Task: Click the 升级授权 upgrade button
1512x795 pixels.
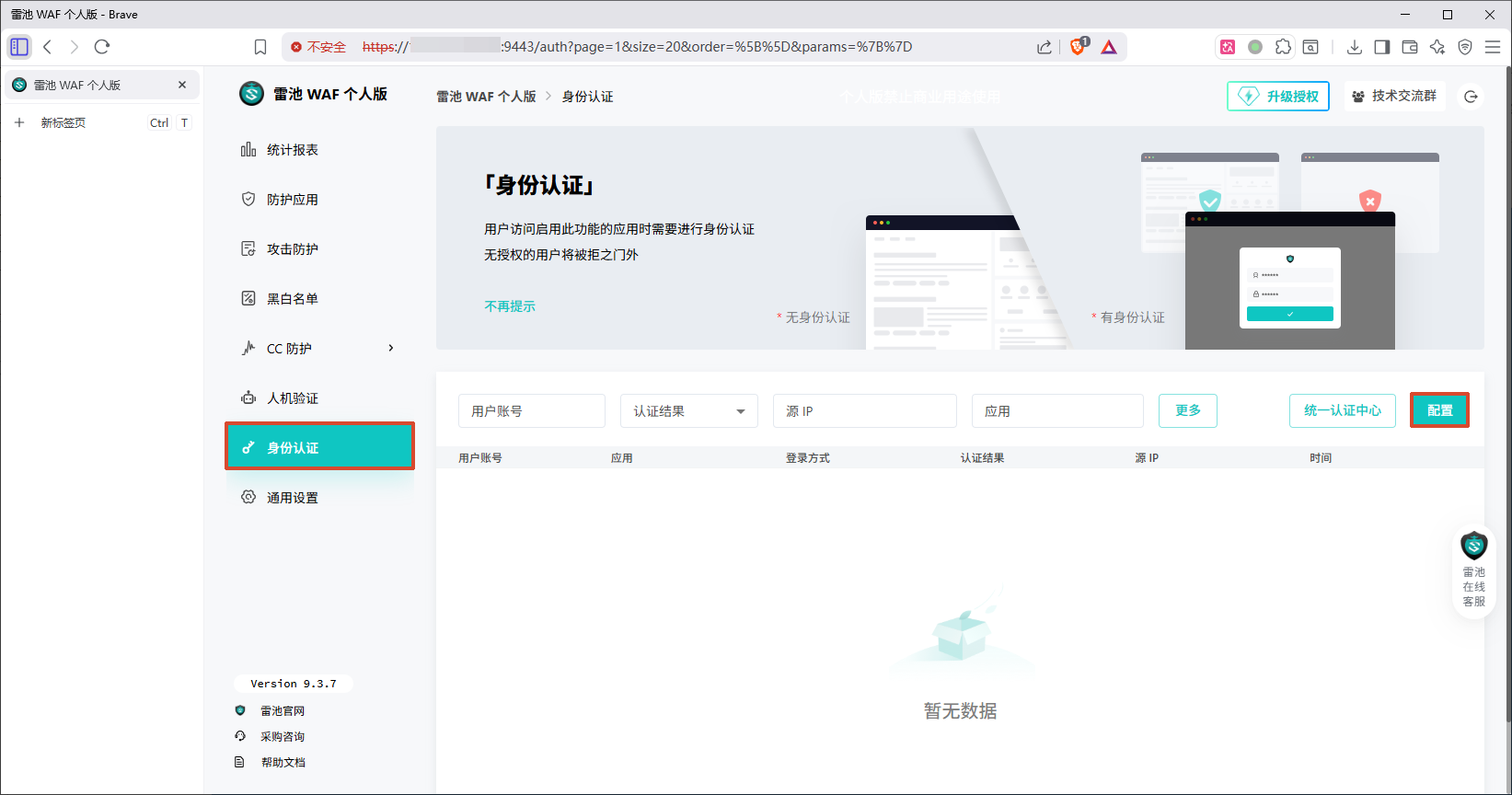Action: click(1278, 96)
